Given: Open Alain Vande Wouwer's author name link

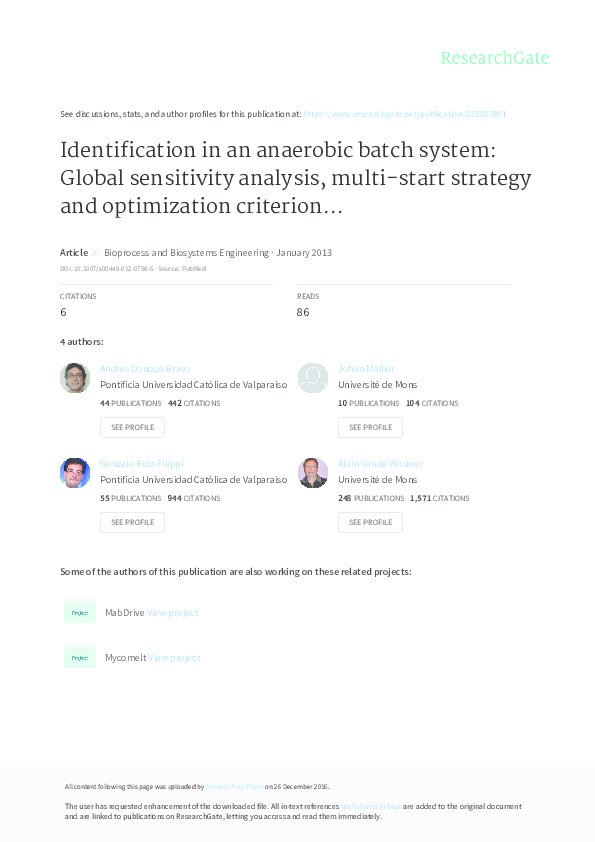Looking at the screenshot, I should [x=380, y=463].
